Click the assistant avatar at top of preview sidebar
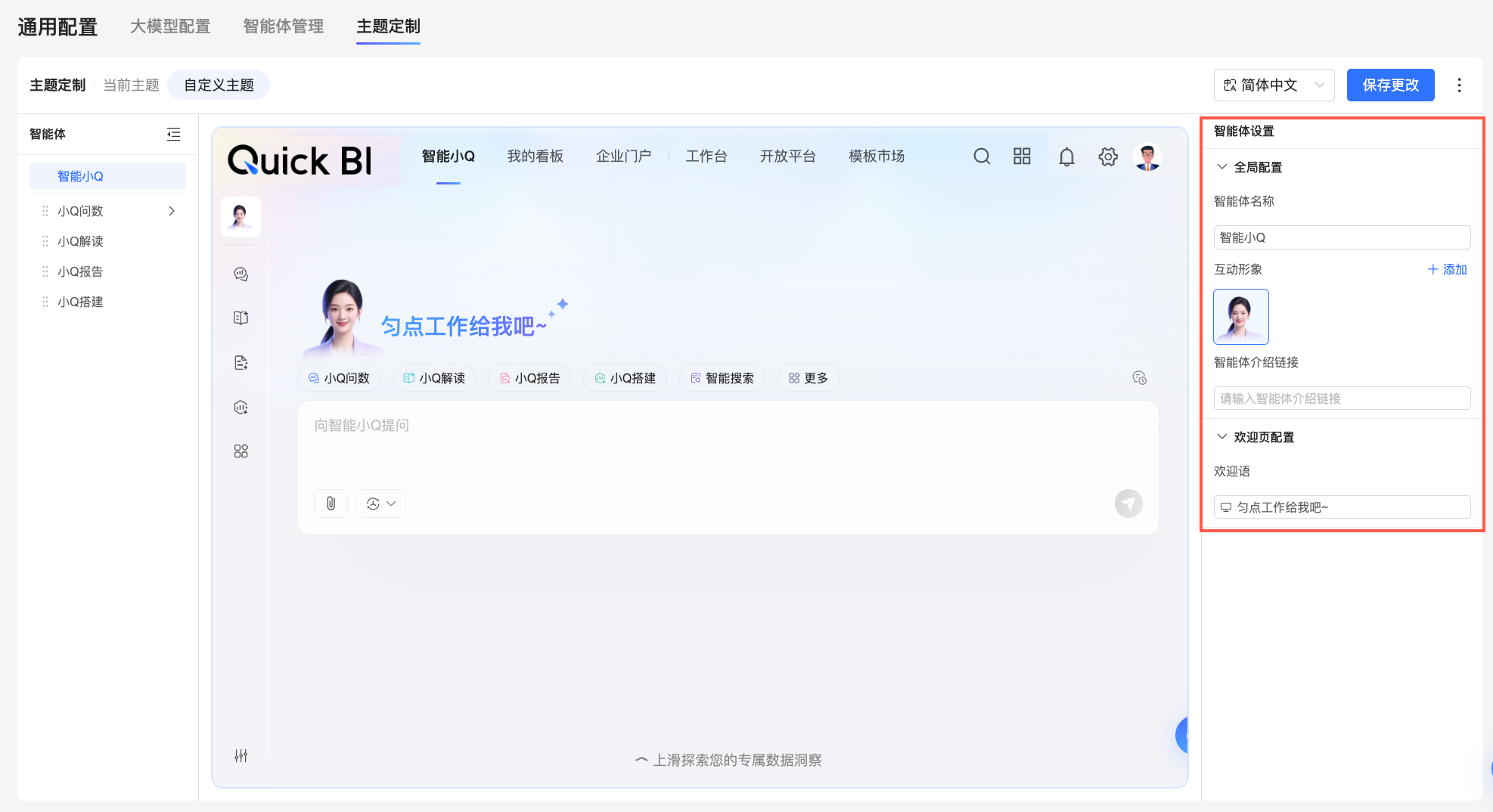 click(x=241, y=217)
